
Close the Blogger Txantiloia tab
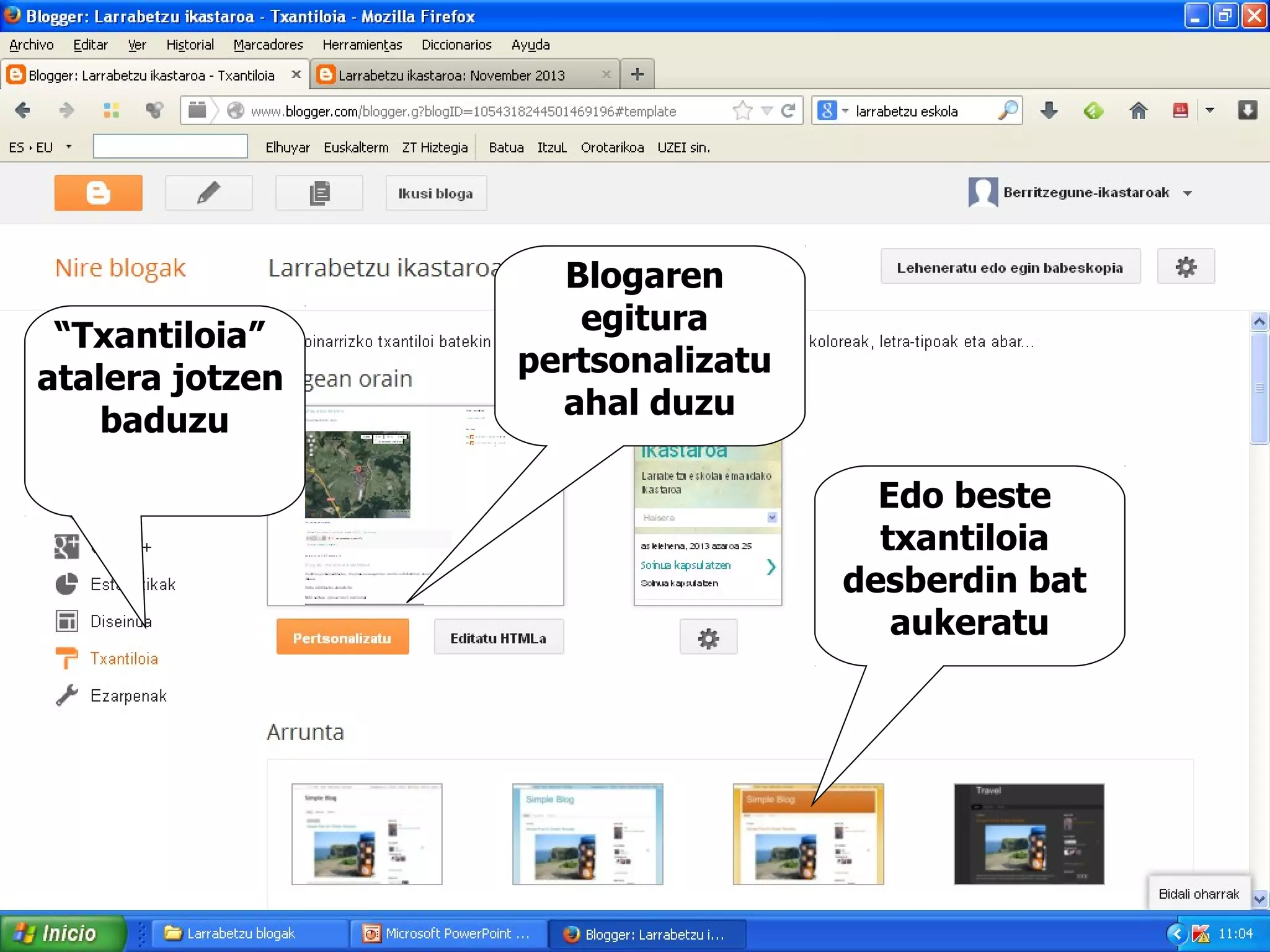[x=296, y=74]
